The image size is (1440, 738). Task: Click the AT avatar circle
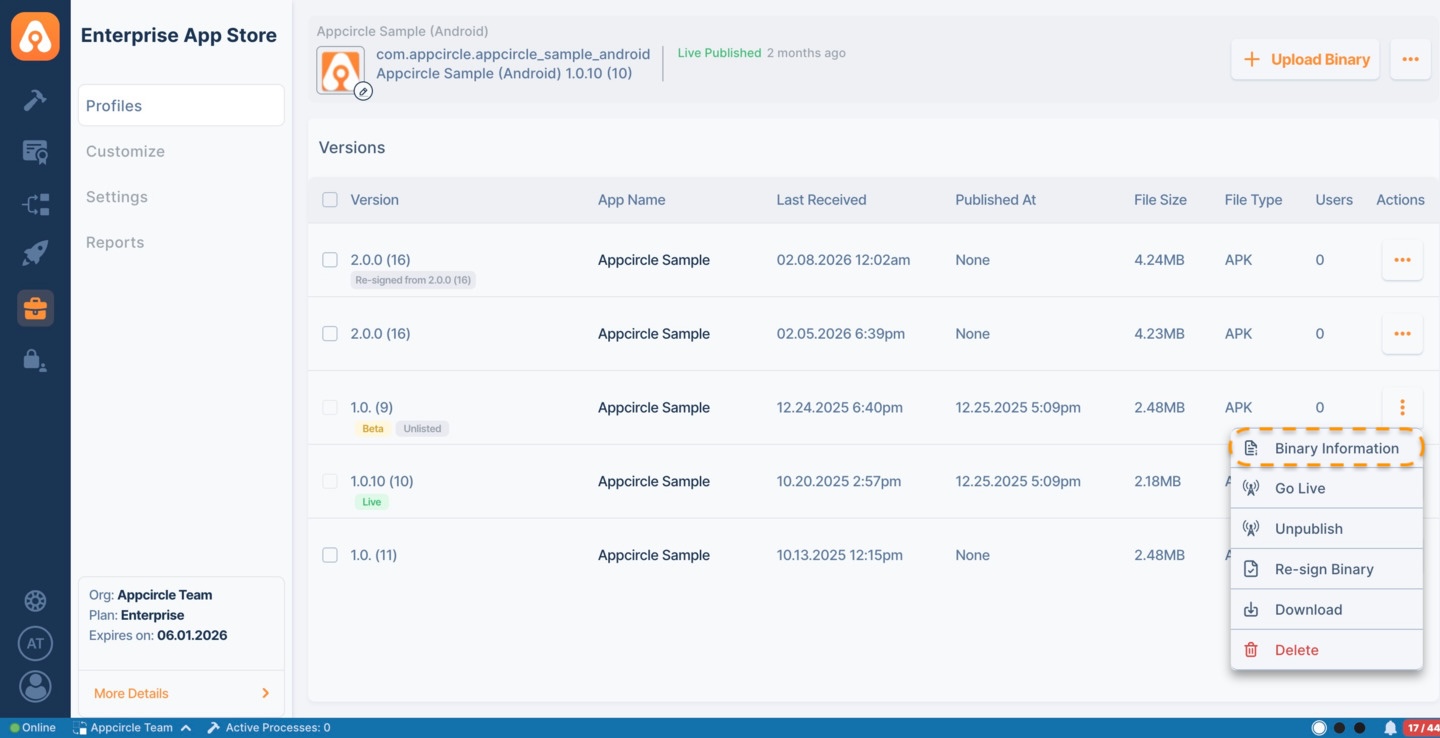click(35, 643)
